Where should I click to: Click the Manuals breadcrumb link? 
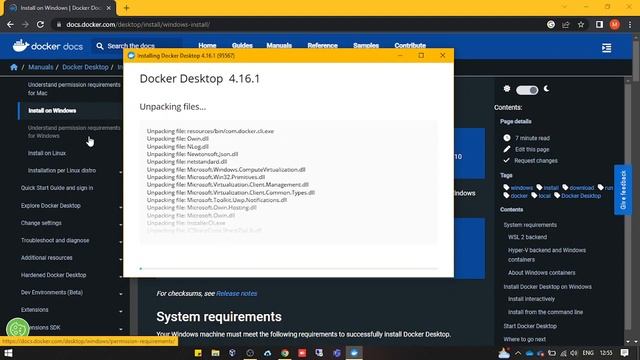tap(40, 67)
